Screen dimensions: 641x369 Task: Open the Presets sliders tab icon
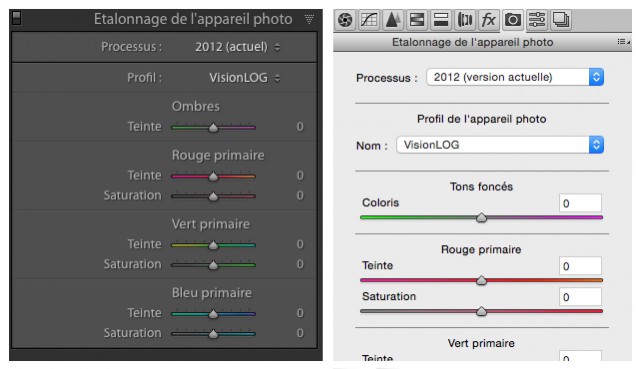537,20
